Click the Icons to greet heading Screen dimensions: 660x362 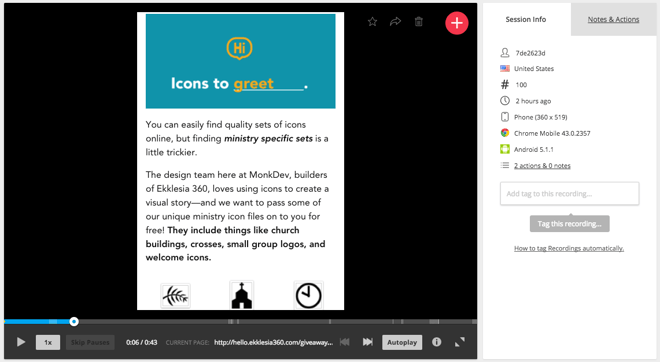[x=240, y=83]
